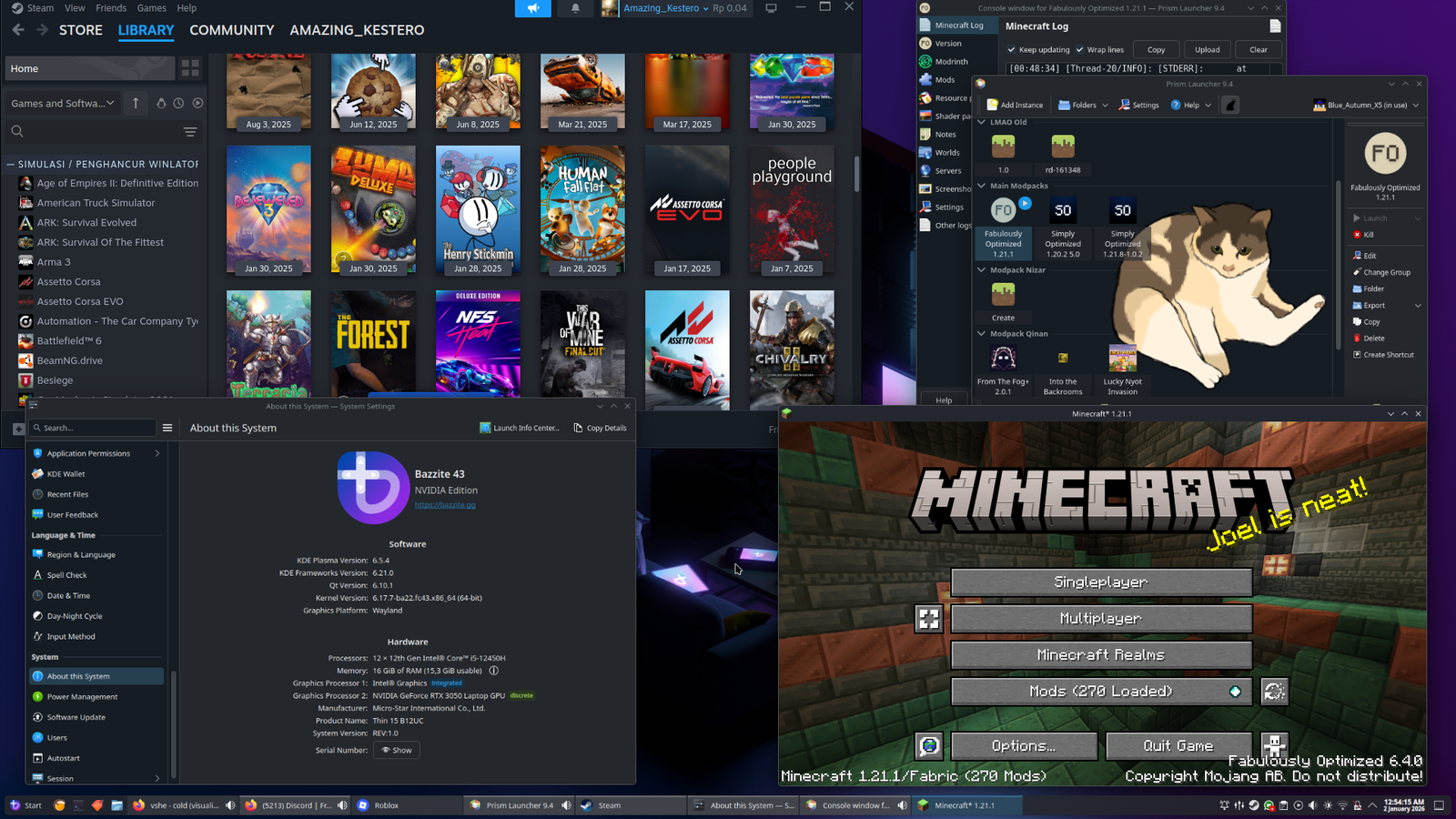Click the mods refresh icon beside Mods button
The width and height of the screenshot is (1456, 819).
pyautogui.click(x=1274, y=691)
